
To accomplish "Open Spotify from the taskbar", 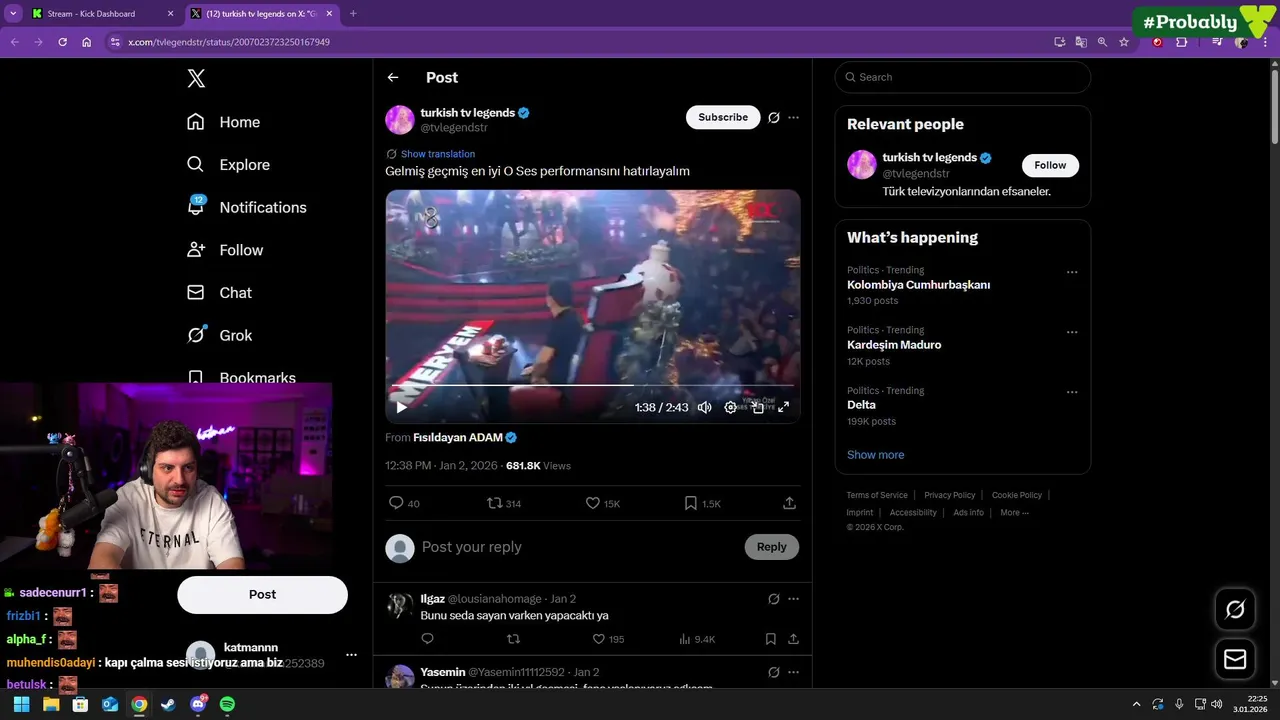I will pos(227,704).
